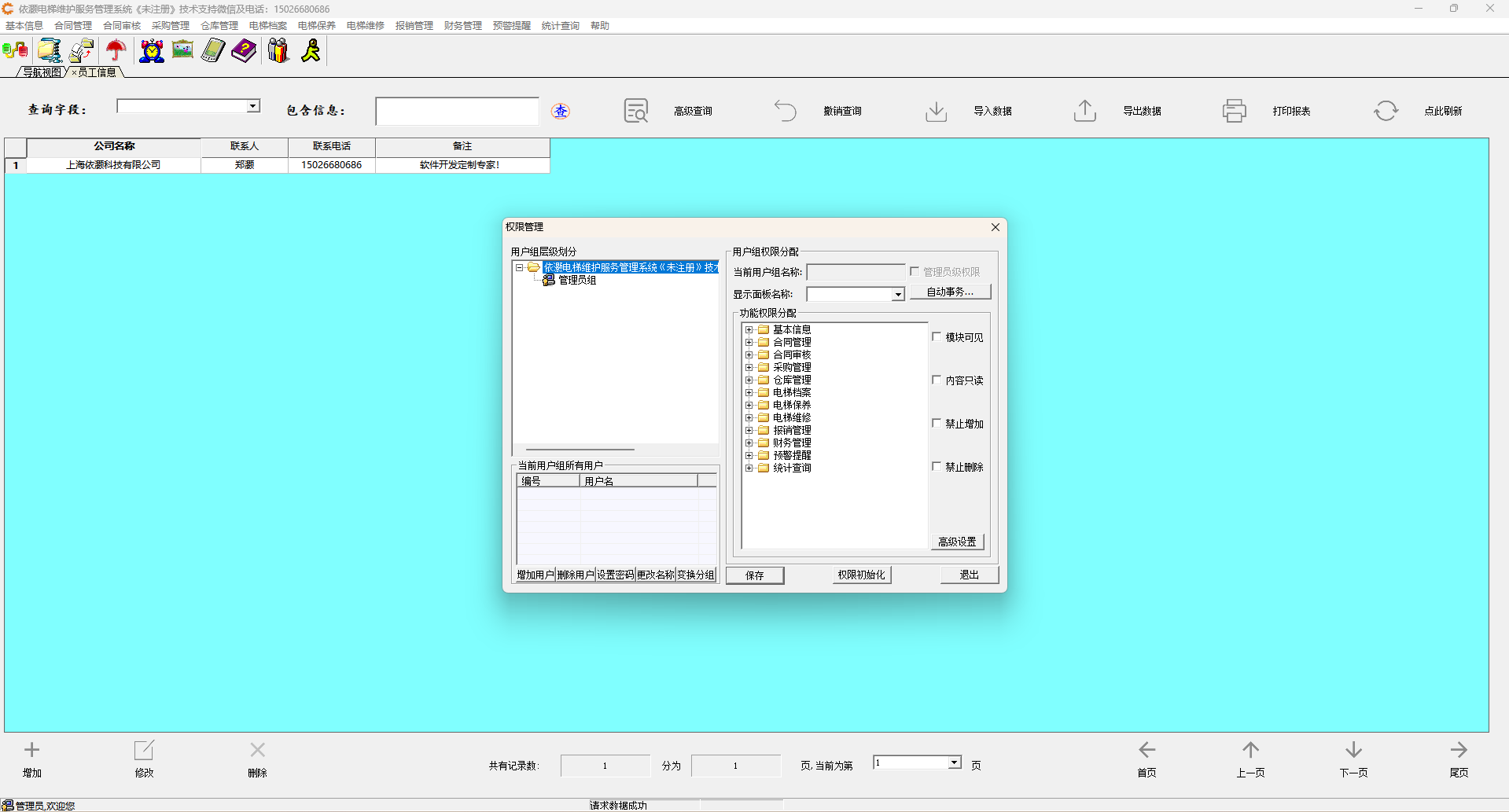Screen dimensions: 1509x812
Task: Click the 包含信息 search input field
Action: click(457, 112)
